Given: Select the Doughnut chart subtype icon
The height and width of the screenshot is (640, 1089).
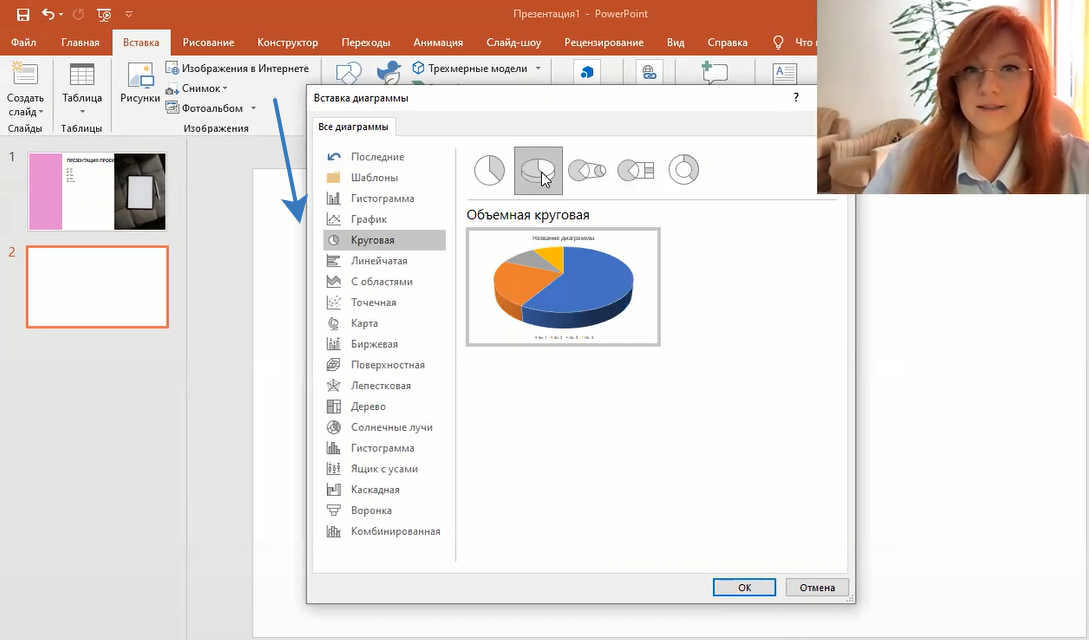Looking at the screenshot, I should tap(683, 170).
